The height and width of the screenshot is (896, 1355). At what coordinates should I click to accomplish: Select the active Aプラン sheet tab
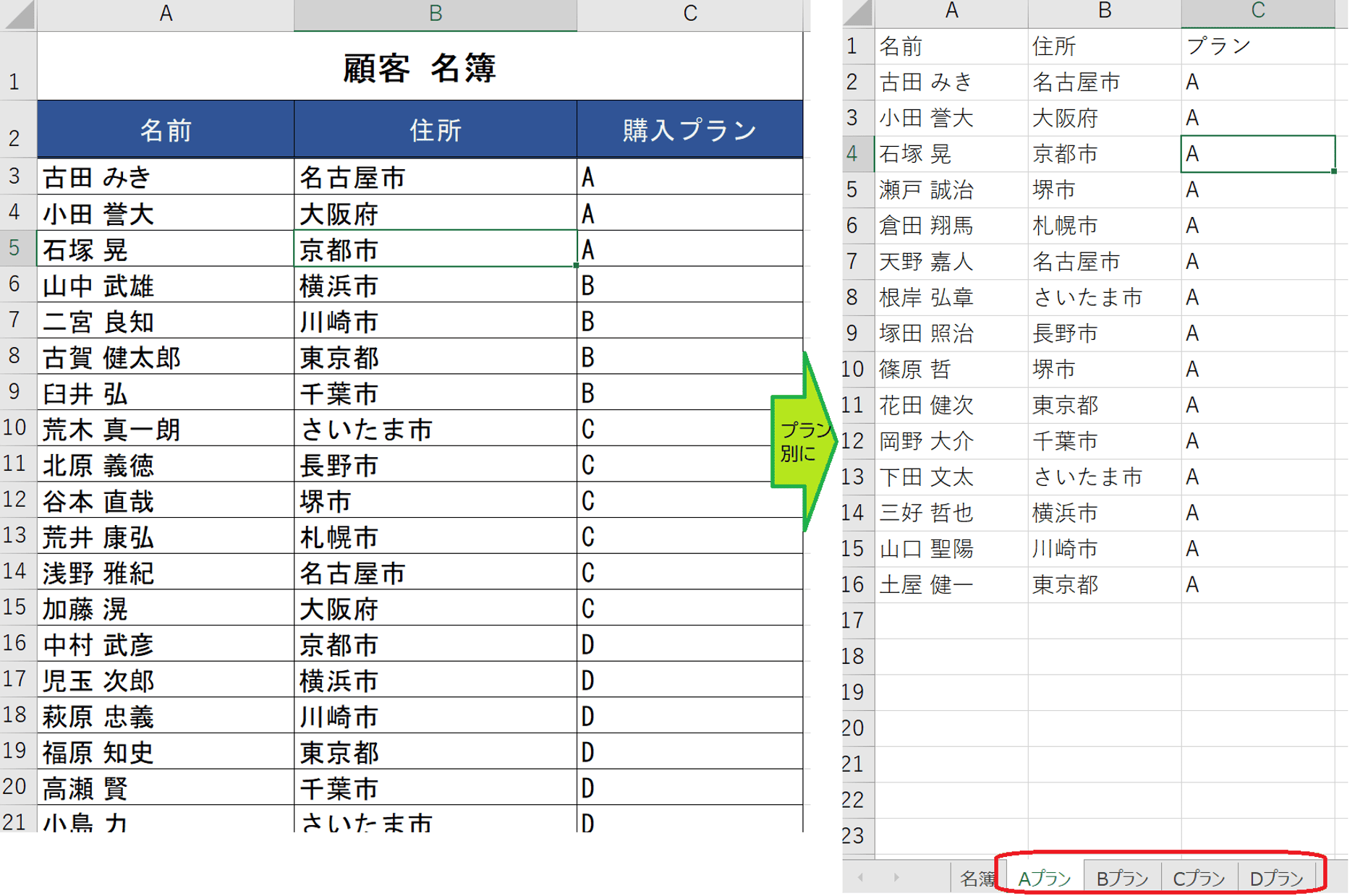1044,879
